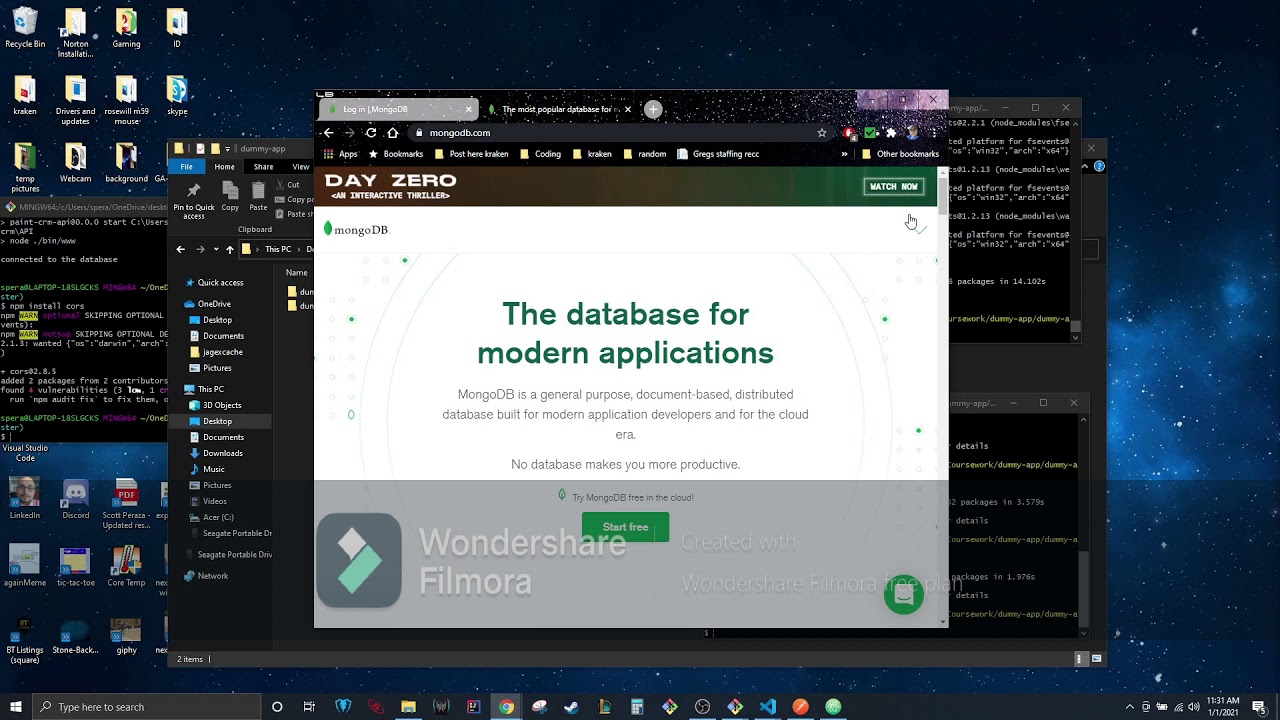1280x720 pixels.
Task: Click Copy in Explorer ribbon
Action: click(x=230, y=196)
